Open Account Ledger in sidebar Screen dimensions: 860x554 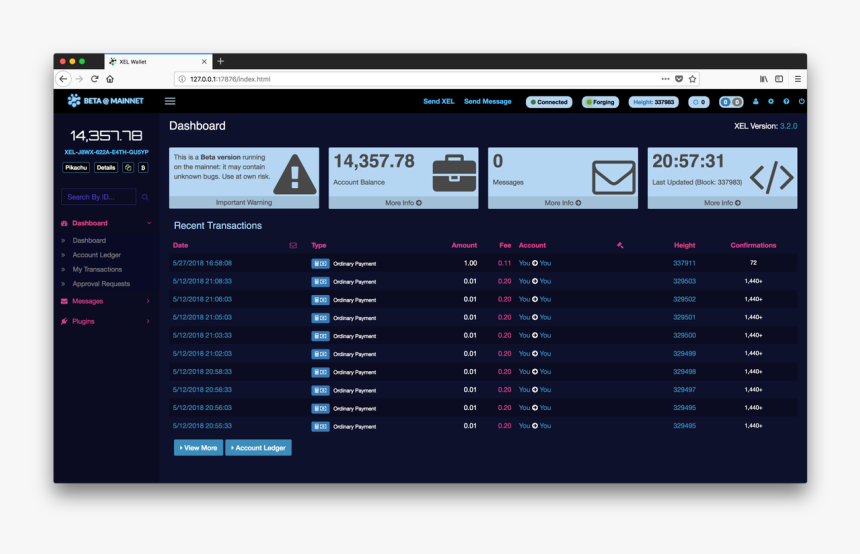point(97,255)
